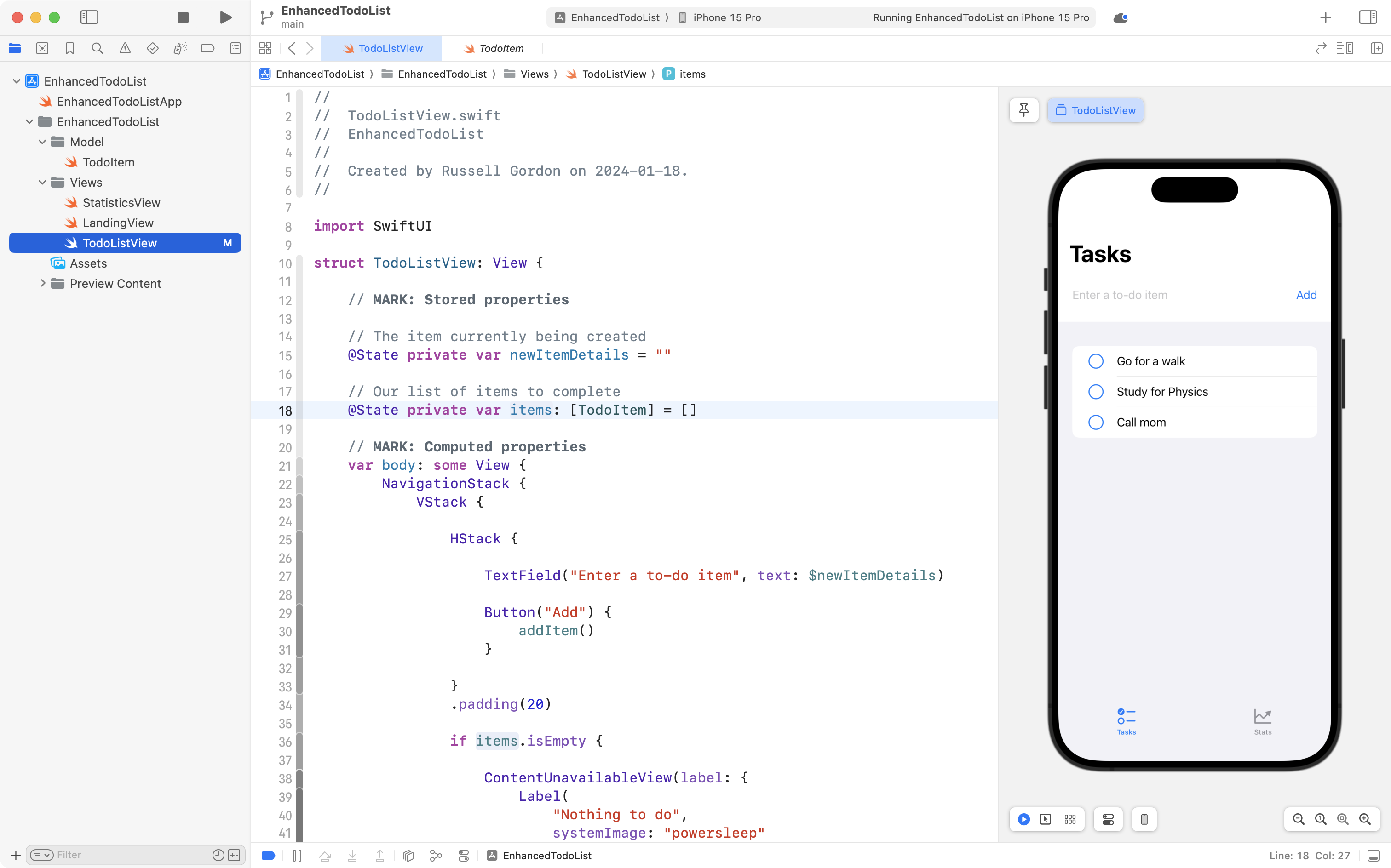Zoom in on the preview canvas magnifier
The width and height of the screenshot is (1391, 868).
coord(1365,819)
